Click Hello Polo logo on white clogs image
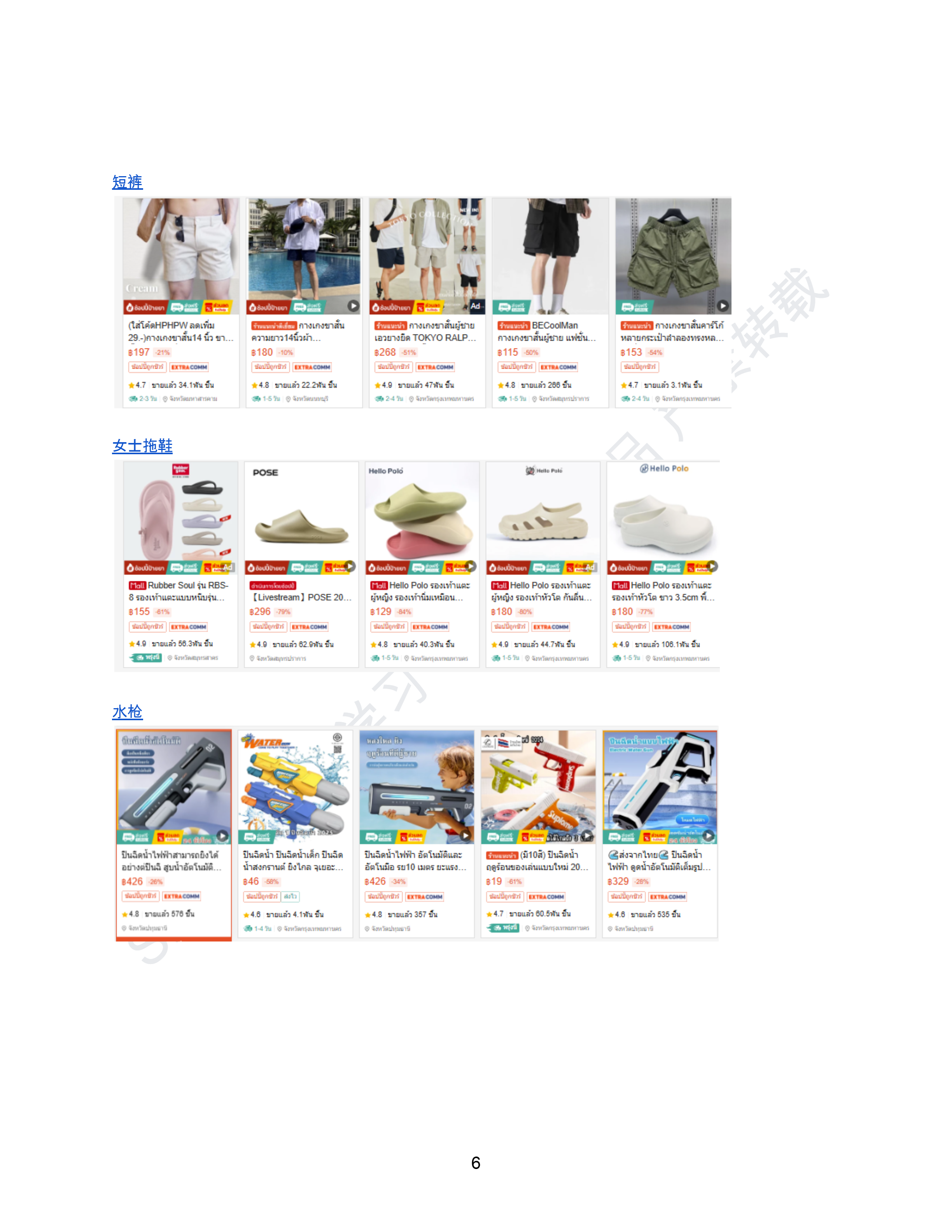The image size is (952, 1232). tap(664, 469)
